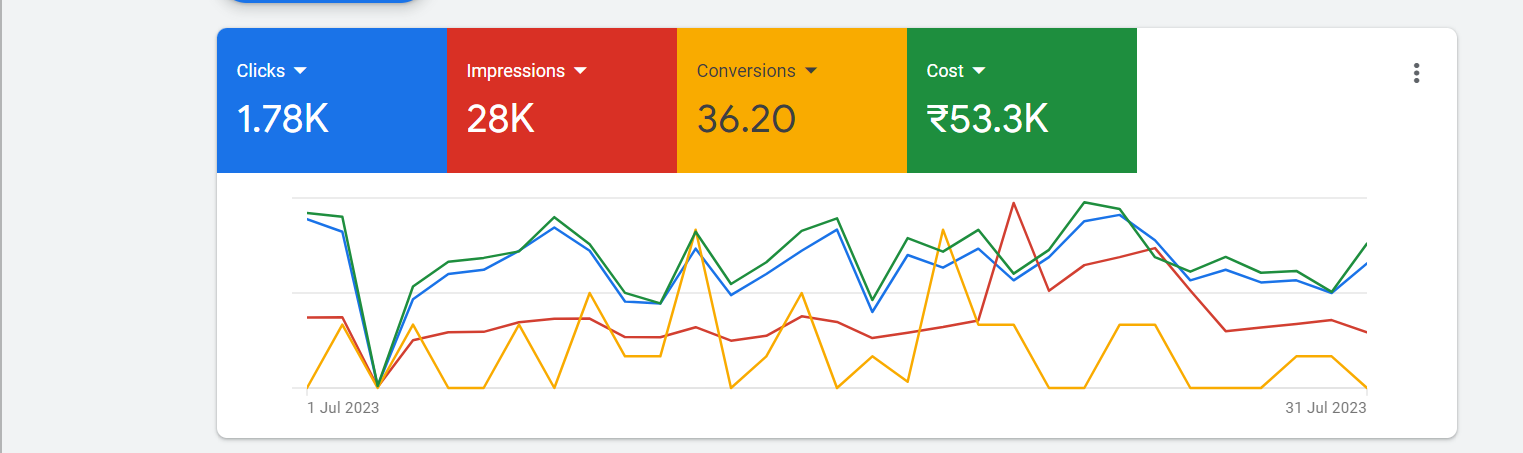Click the 1 Jul 2023 axis label
The width and height of the screenshot is (1523, 453).
point(343,408)
